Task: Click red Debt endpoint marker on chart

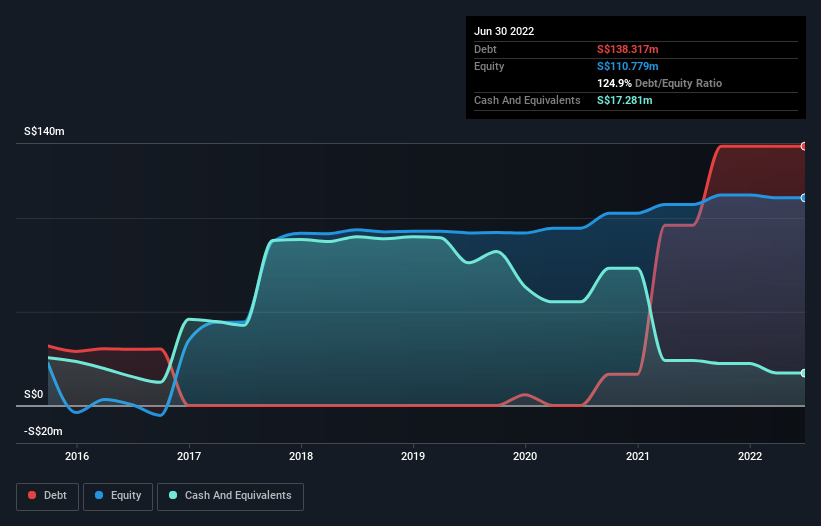Action: (x=804, y=147)
